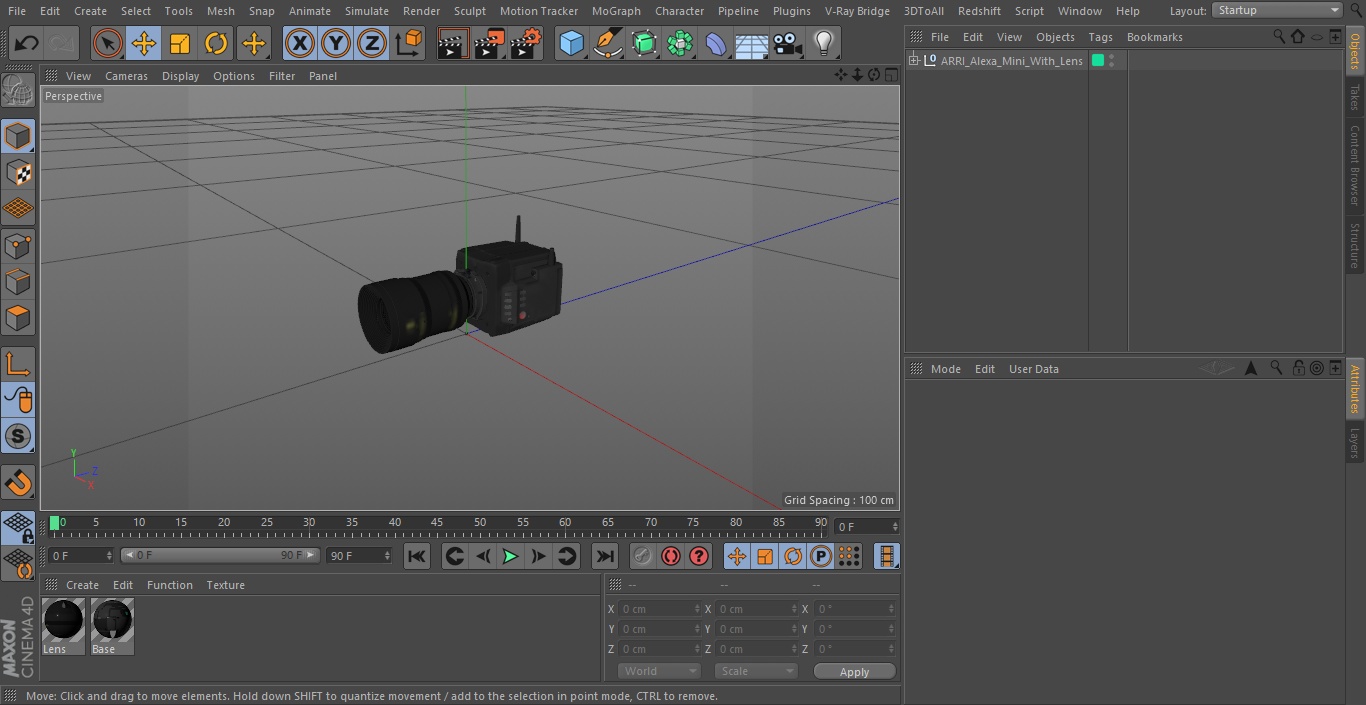Switch the coordinate system icon
The width and height of the screenshot is (1366, 705).
pos(409,43)
